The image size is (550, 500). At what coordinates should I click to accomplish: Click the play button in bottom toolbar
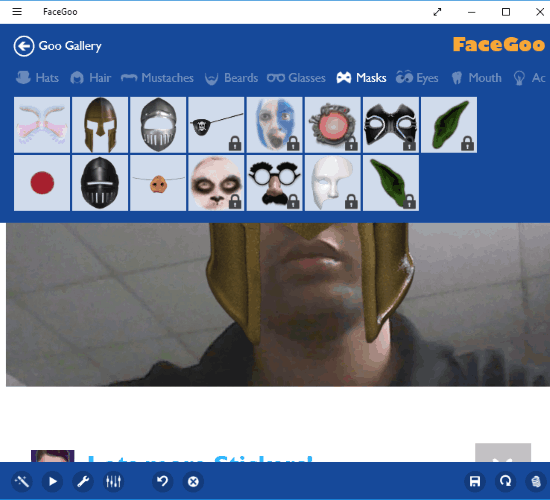[53, 481]
